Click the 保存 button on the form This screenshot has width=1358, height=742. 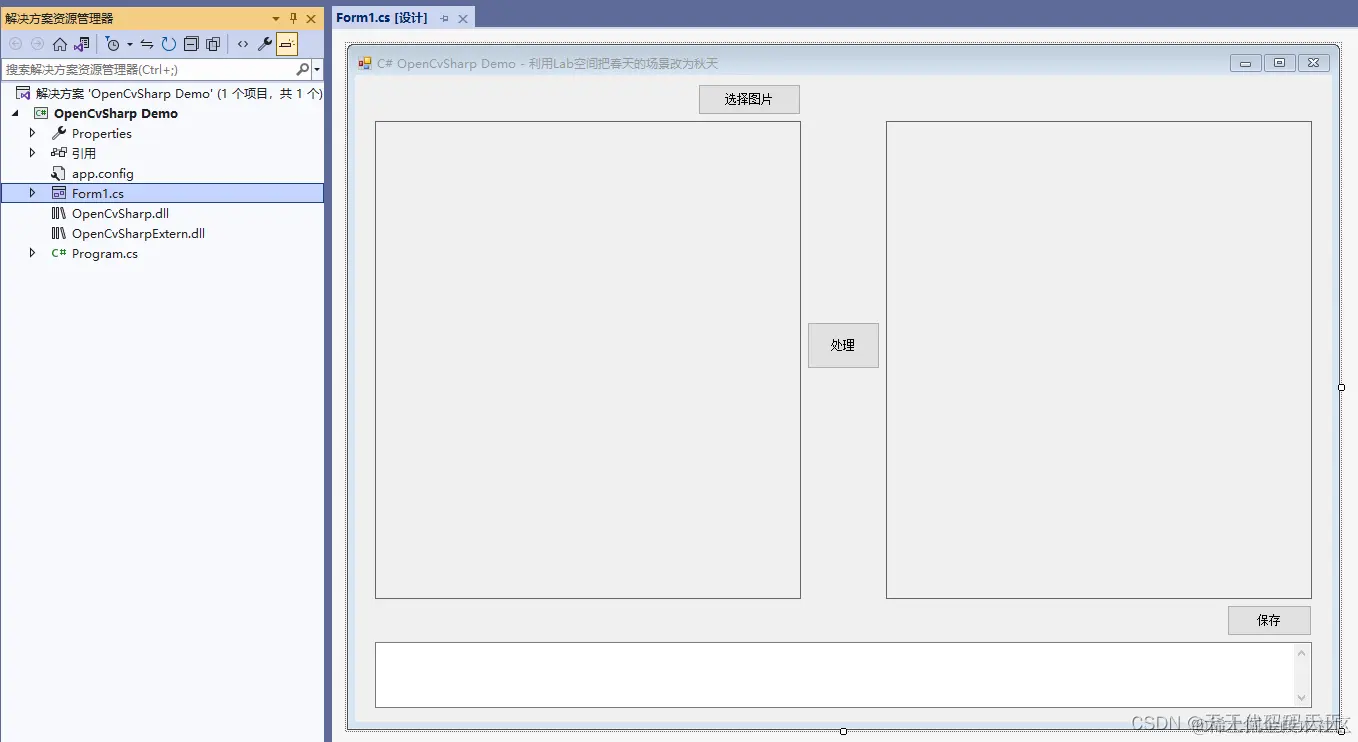(x=1269, y=620)
